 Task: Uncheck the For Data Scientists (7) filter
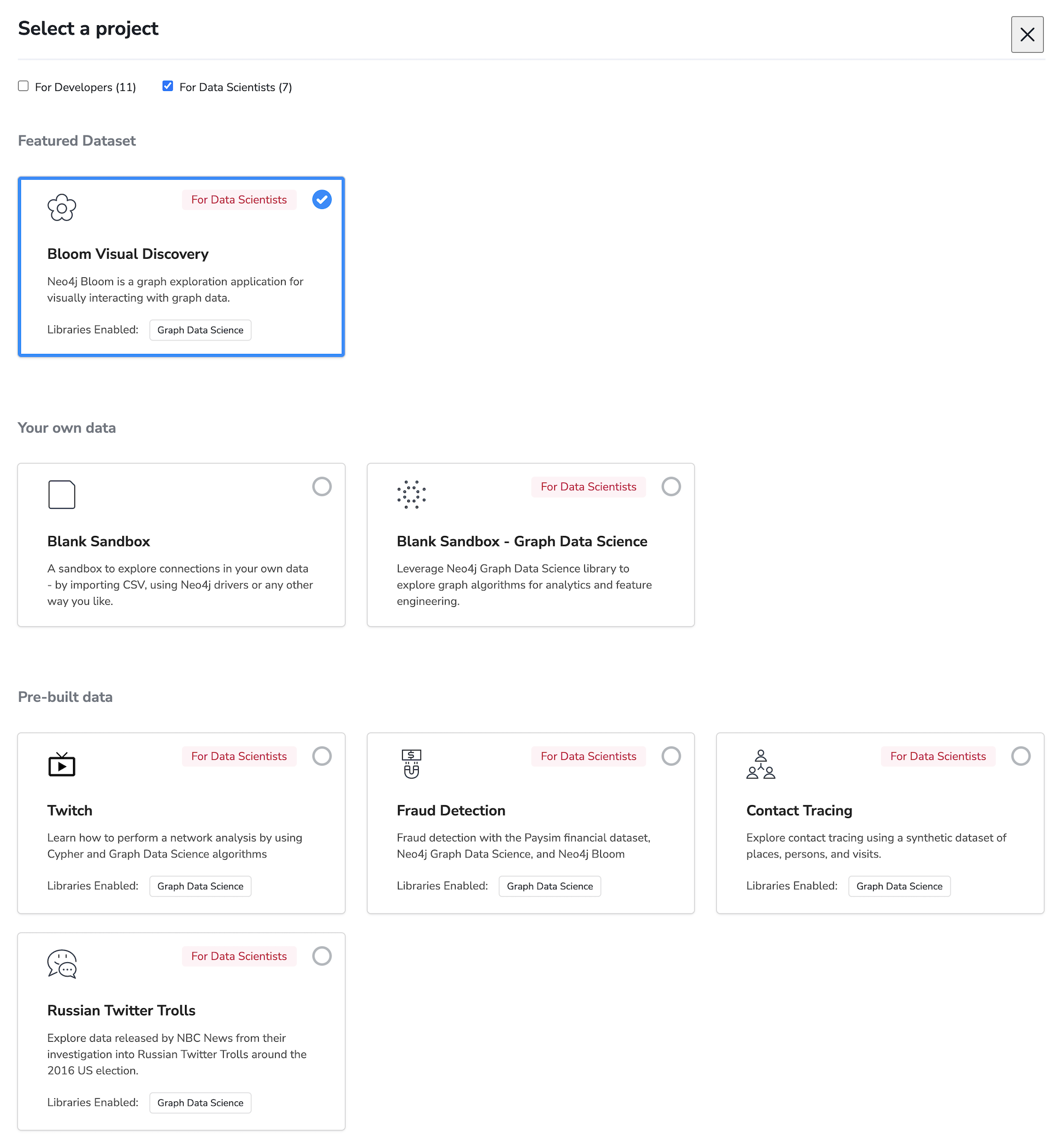tap(168, 86)
